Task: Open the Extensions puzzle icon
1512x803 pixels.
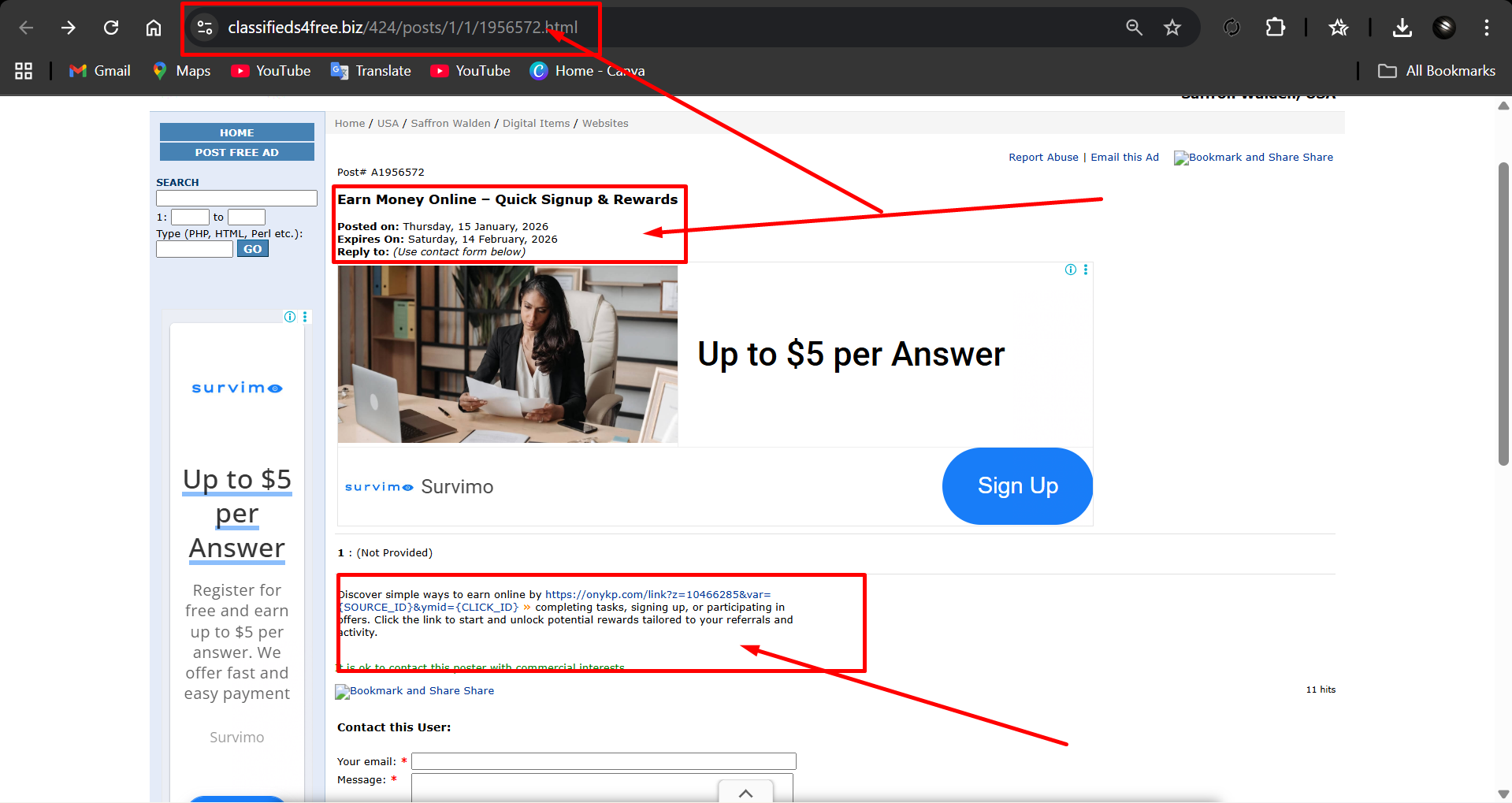Action: tap(1275, 28)
